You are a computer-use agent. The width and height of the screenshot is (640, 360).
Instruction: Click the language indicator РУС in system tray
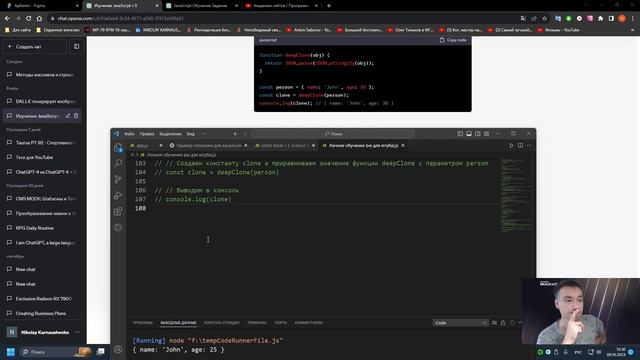(x=578, y=352)
